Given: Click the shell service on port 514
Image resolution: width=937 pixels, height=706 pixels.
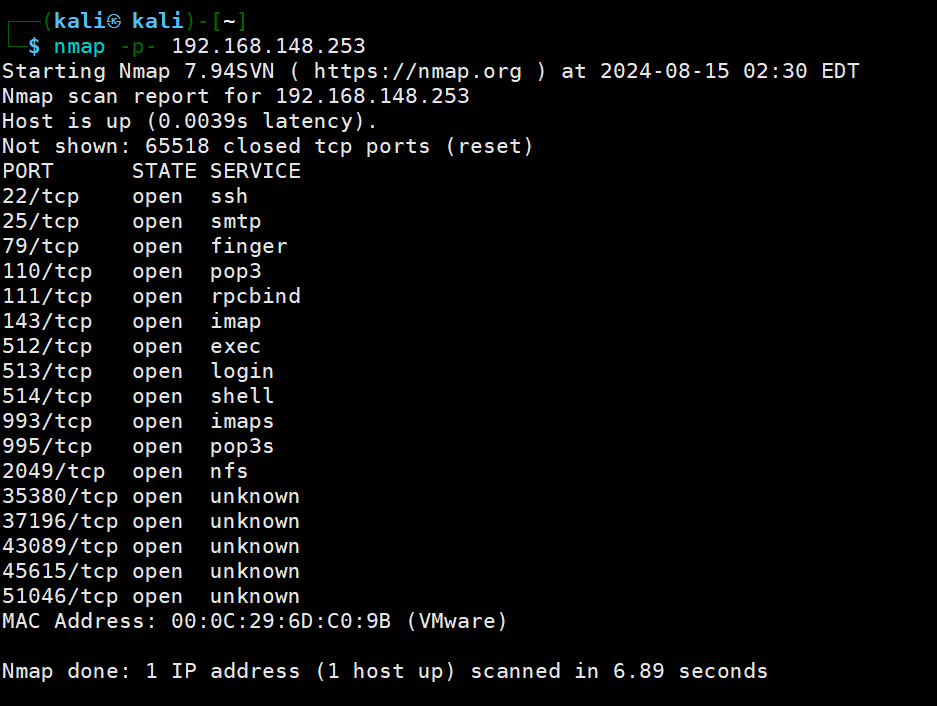Looking at the screenshot, I should point(242,396).
